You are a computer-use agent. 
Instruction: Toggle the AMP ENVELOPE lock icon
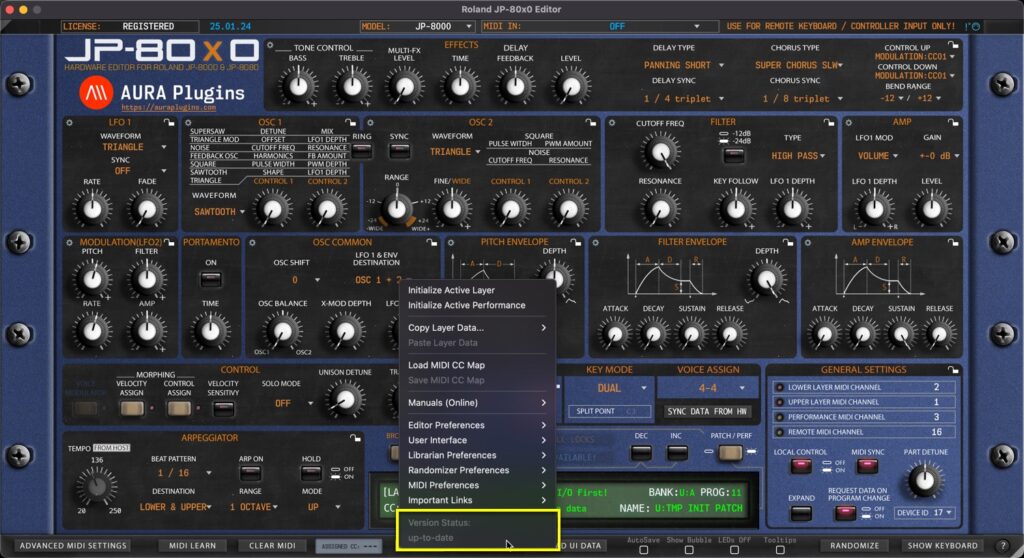pyautogui.click(x=953, y=242)
